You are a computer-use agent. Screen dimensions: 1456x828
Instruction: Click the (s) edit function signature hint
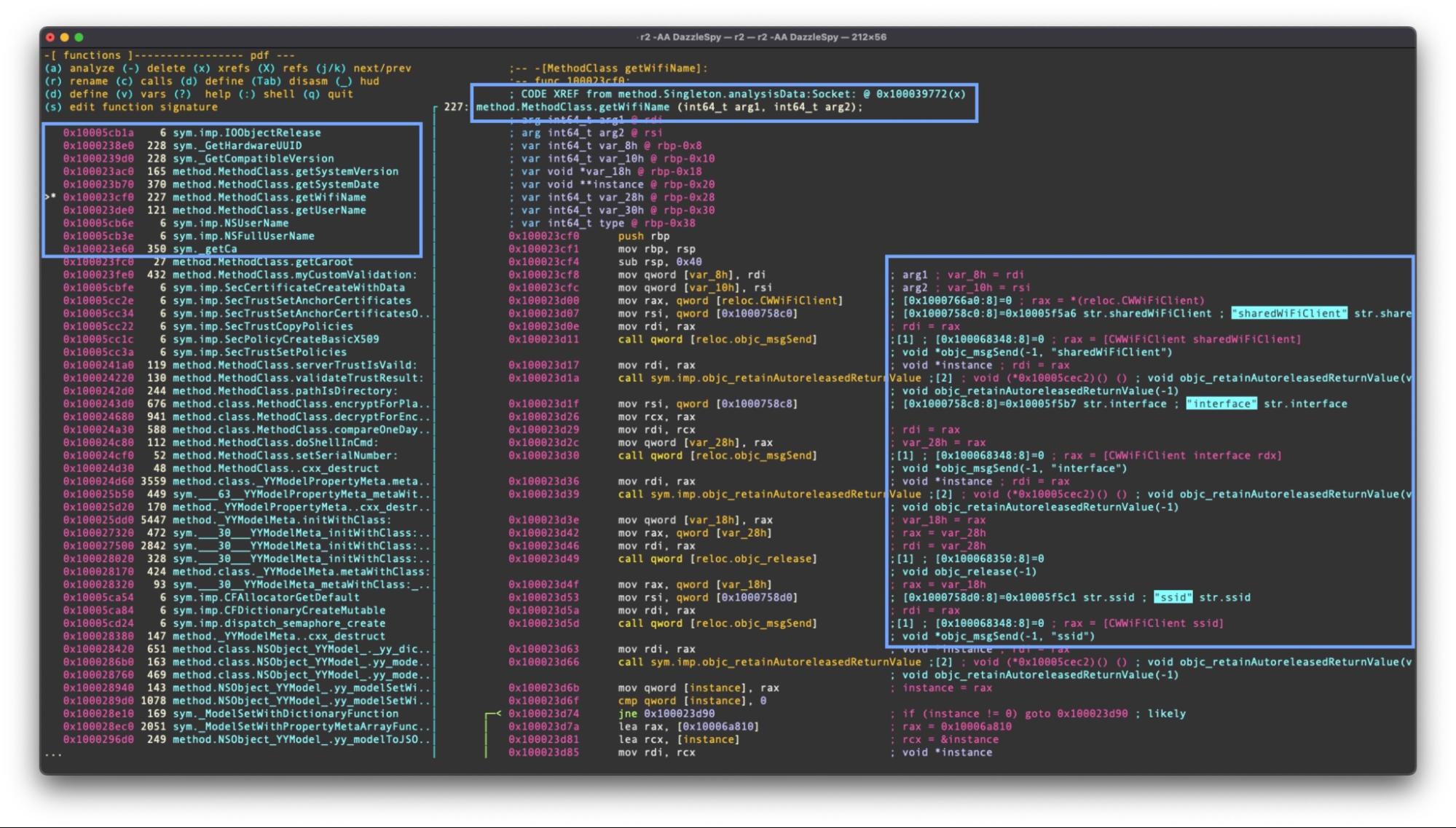point(131,107)
